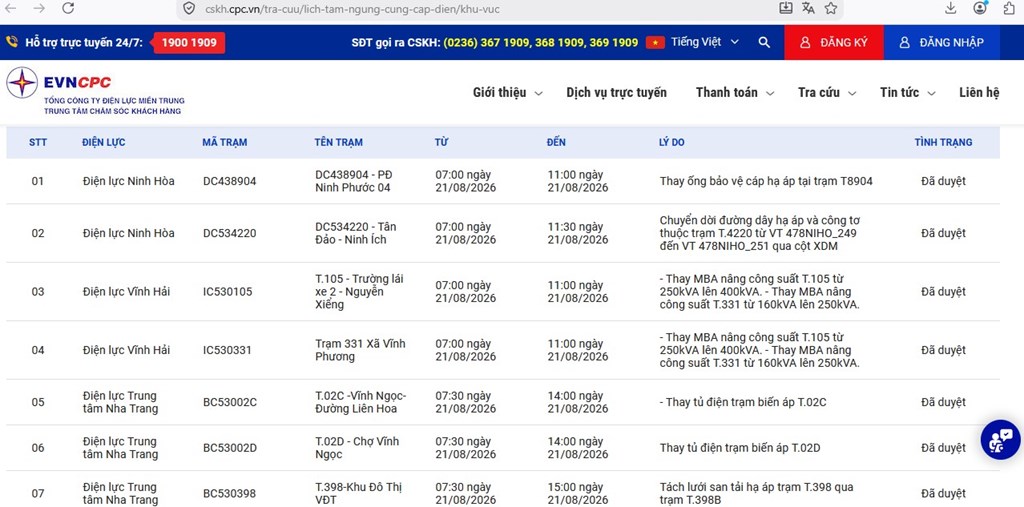1024x507 pixels.
Task: Click the LÝ DO column header
Action: (672, 142)
